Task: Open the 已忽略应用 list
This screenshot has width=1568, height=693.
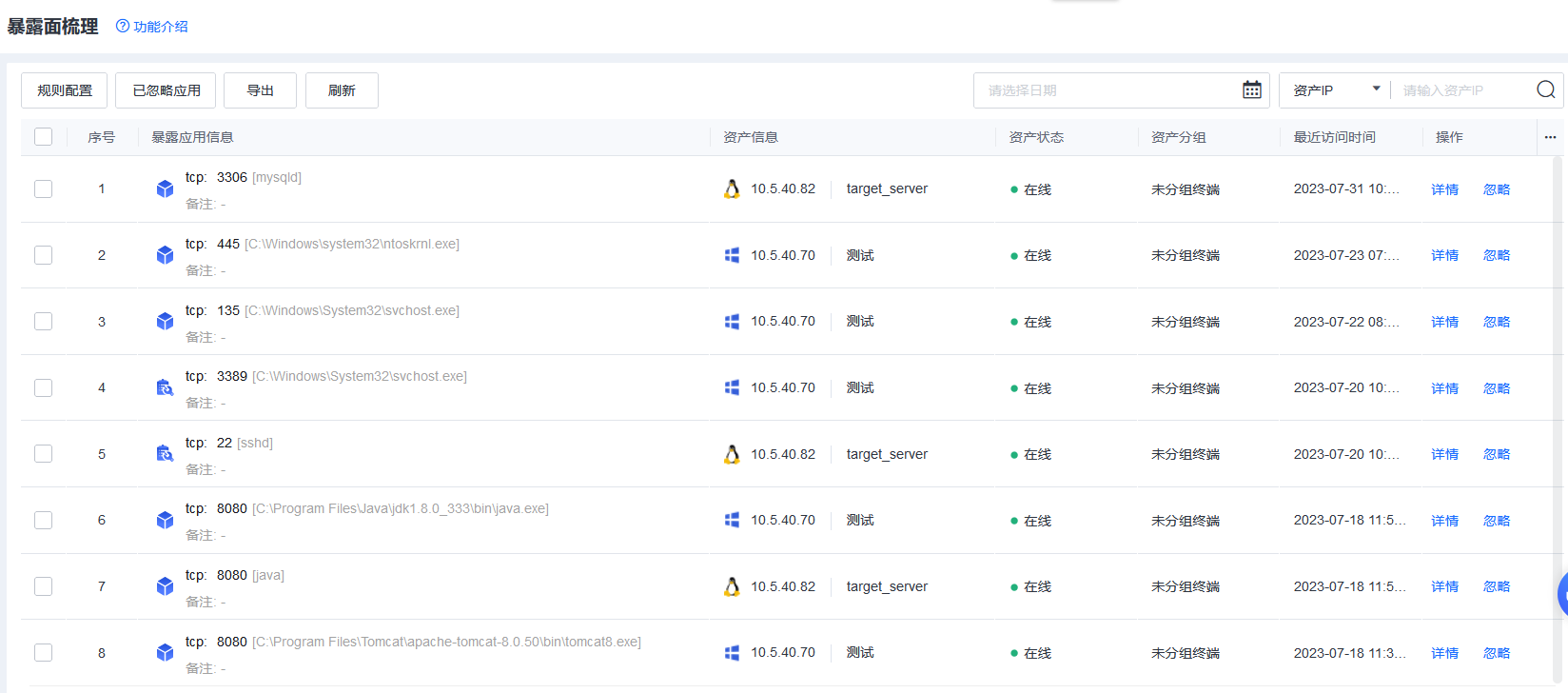Action: click(x=166, y=90)
